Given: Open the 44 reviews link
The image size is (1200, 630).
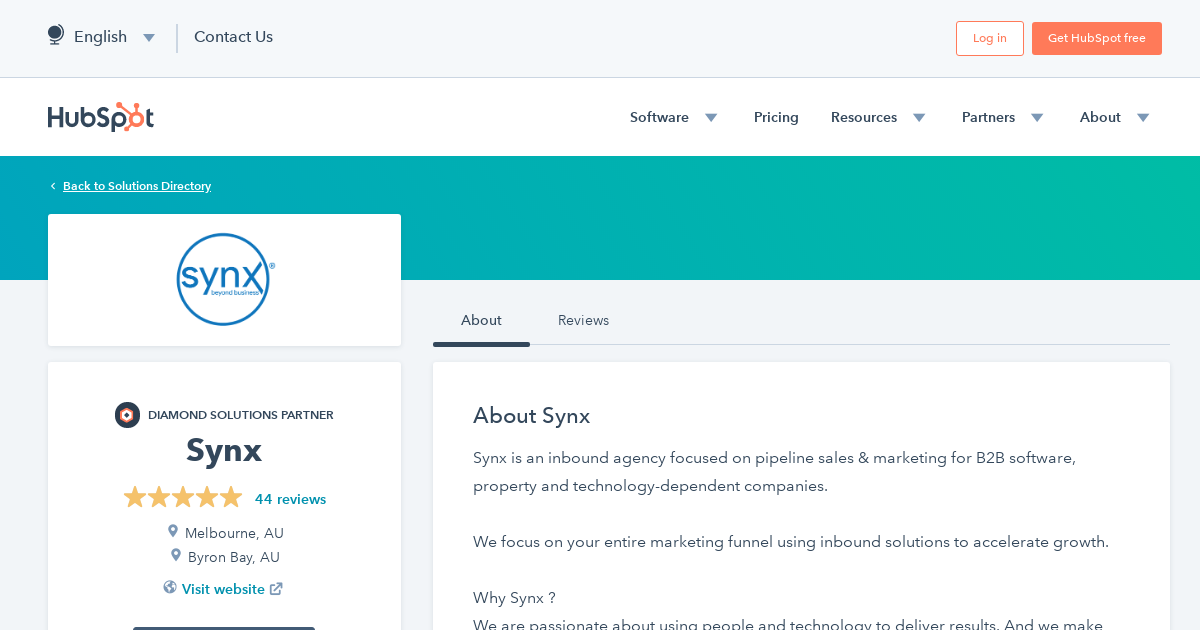Looking at the screenshot, I should [290, 498].
